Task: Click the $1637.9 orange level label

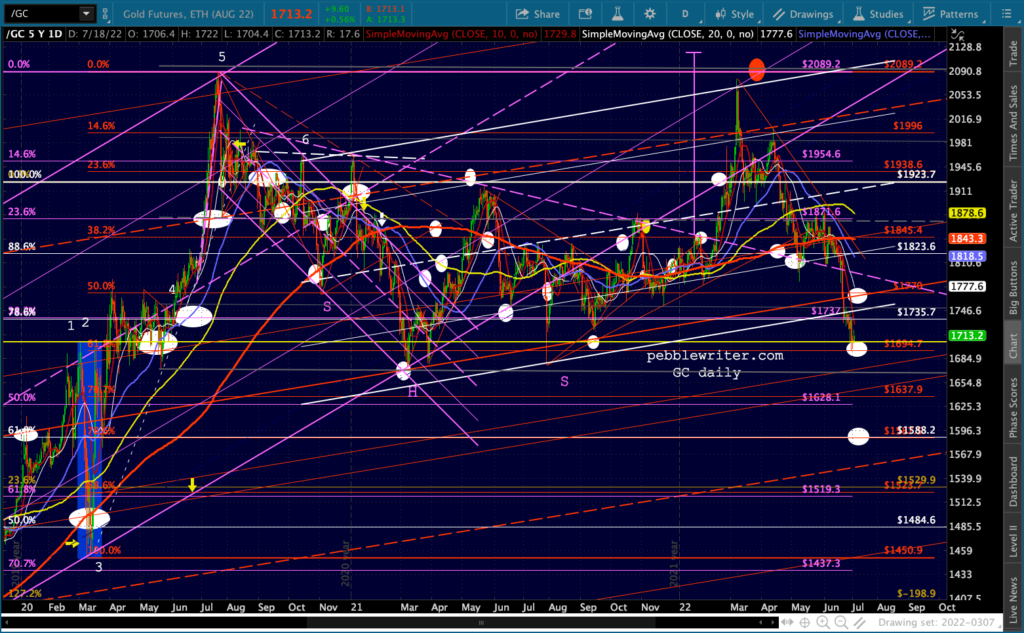Action: (903, 389)
